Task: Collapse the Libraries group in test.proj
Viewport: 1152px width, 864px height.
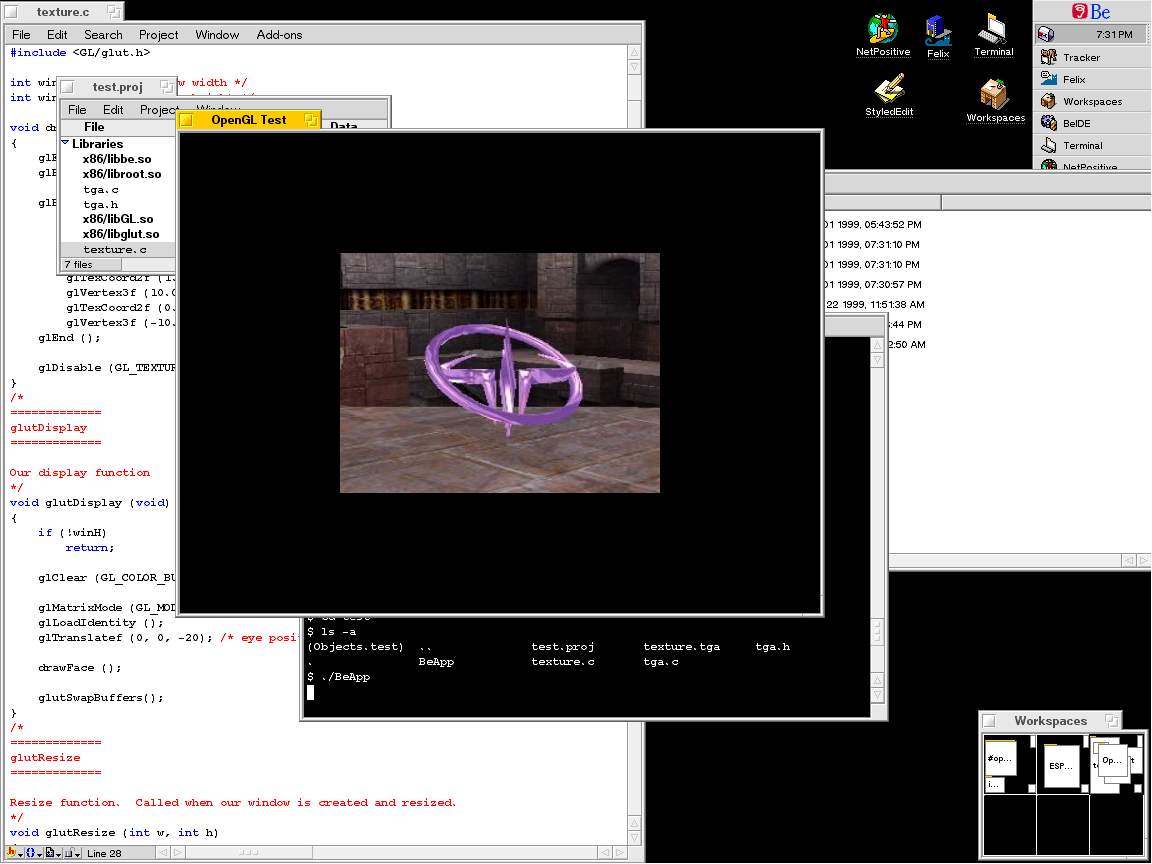Action: tap(66, 144)
